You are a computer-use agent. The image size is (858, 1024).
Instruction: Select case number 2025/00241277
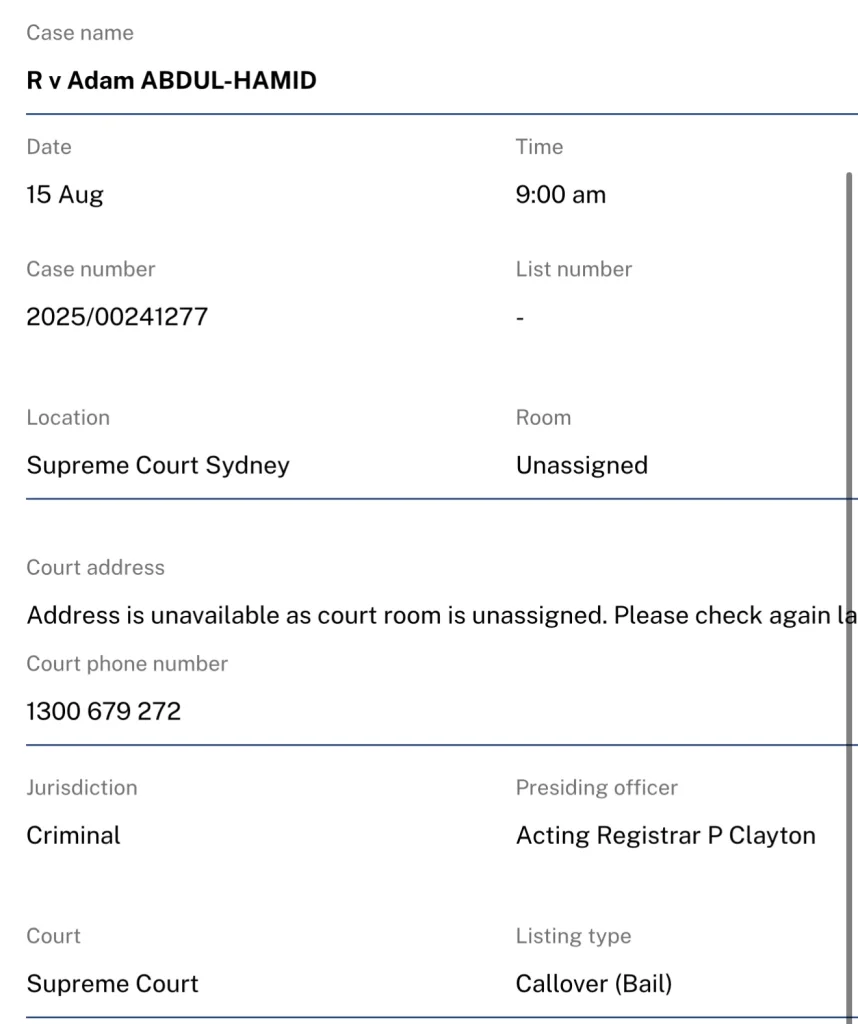point(117,317)
